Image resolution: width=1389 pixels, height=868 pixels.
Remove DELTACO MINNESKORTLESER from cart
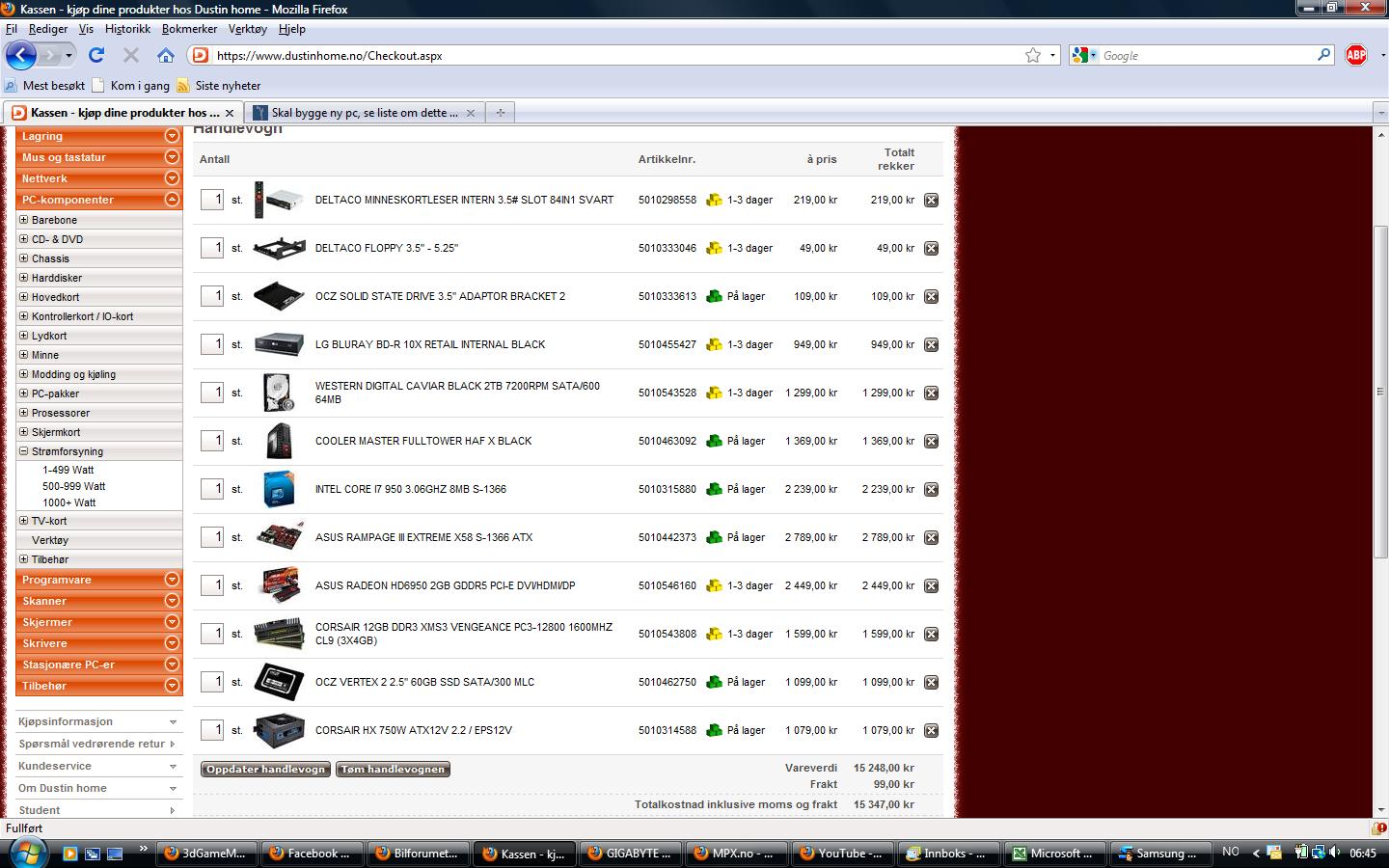coord(931,201)
